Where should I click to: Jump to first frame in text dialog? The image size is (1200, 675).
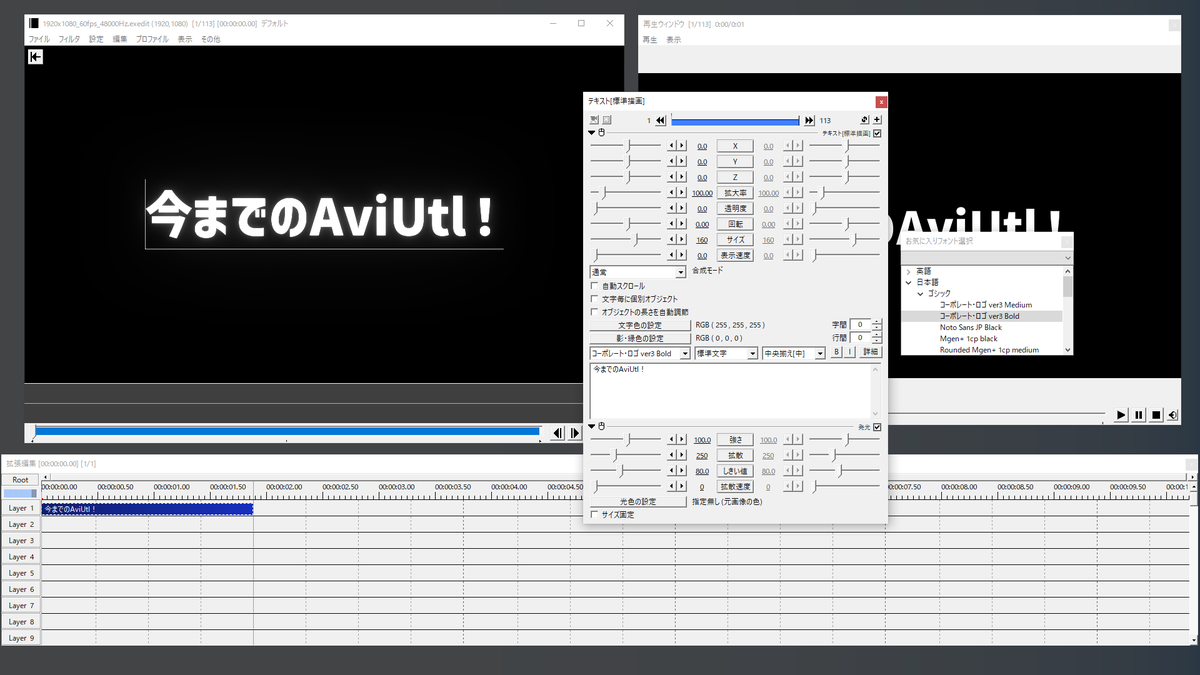[661, 120]
